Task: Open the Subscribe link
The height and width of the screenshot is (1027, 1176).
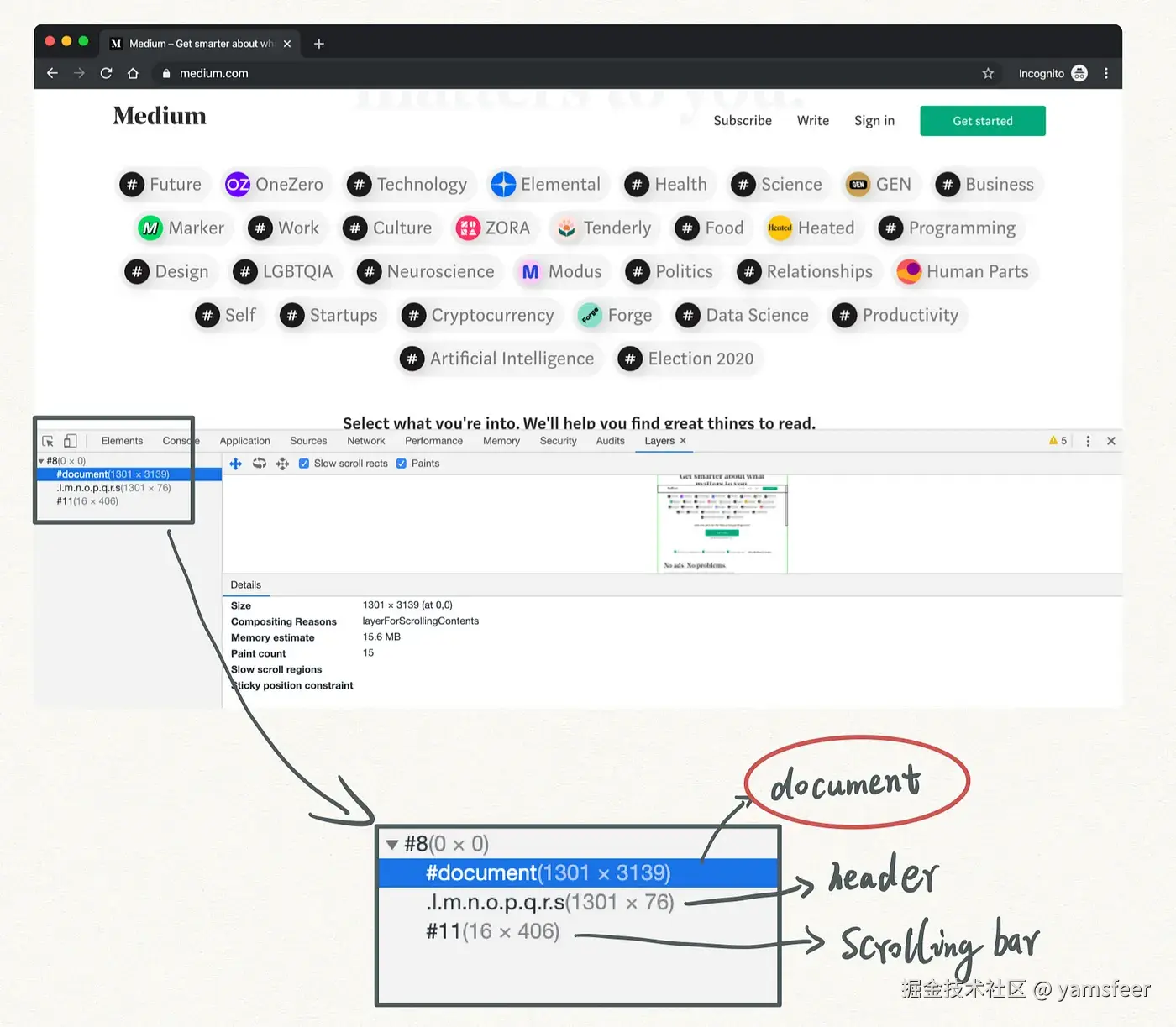Action: point(743,121)
